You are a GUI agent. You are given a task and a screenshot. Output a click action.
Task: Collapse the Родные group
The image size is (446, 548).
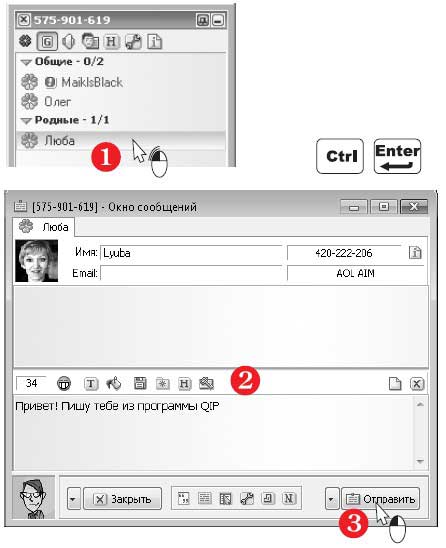coord(26,121)
